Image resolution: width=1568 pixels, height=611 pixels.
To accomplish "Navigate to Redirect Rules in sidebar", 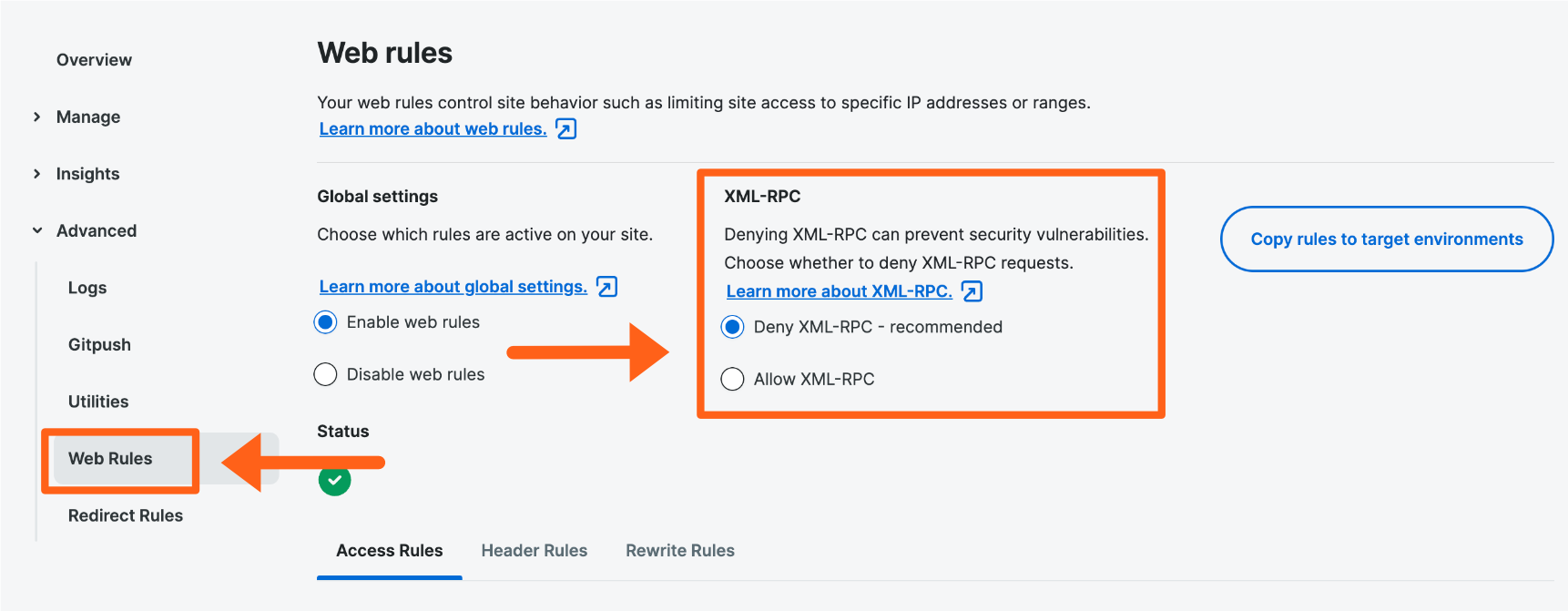I will pyautogui.click(x=125, y=514).
